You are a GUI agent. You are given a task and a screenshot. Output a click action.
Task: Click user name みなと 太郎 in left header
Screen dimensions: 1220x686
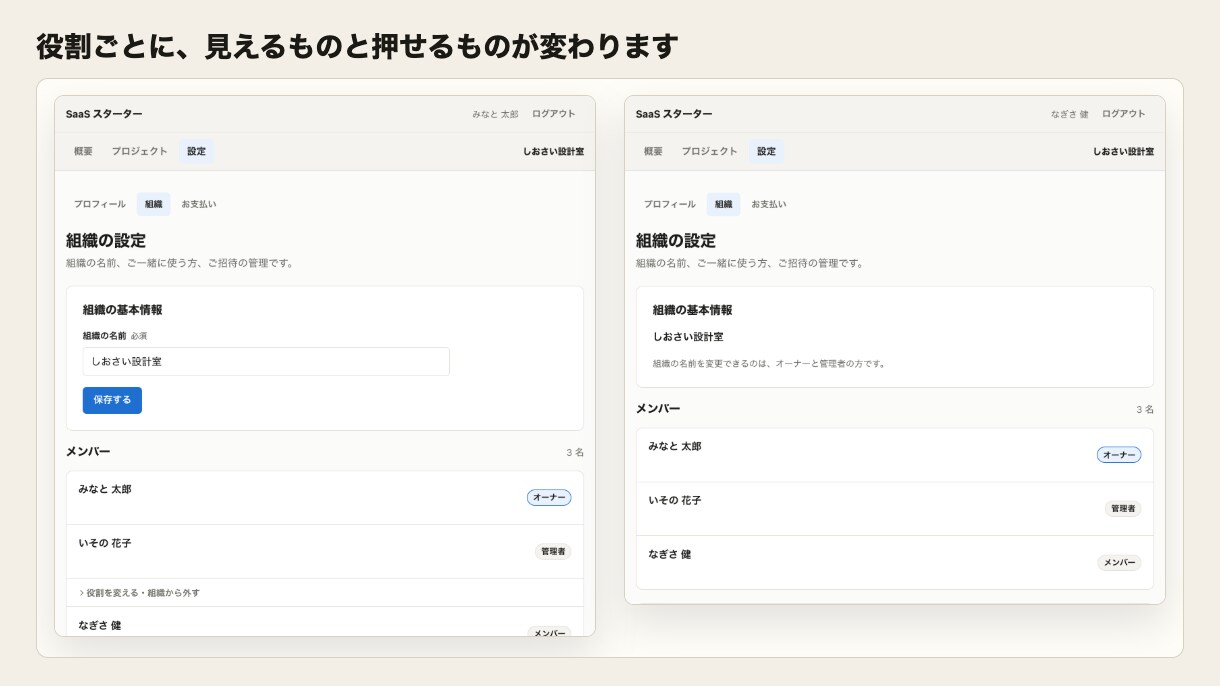click(495, 114)
